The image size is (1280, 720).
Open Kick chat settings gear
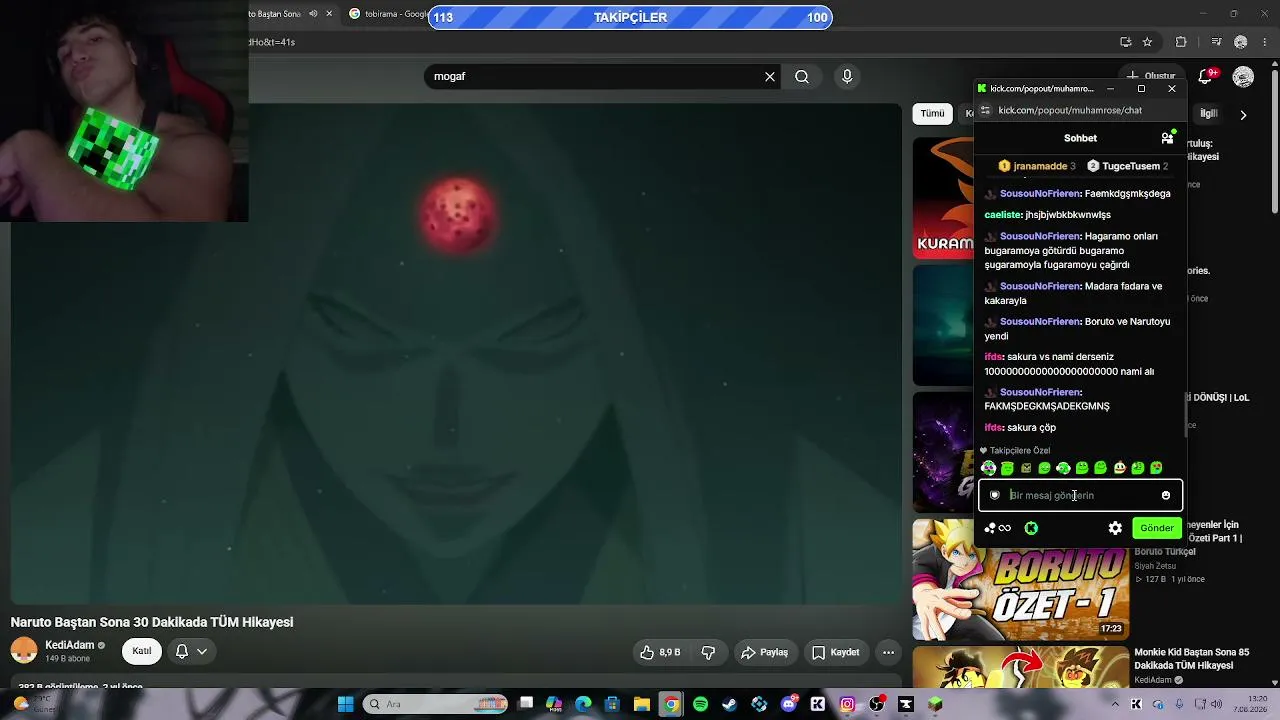point(1115,528)
